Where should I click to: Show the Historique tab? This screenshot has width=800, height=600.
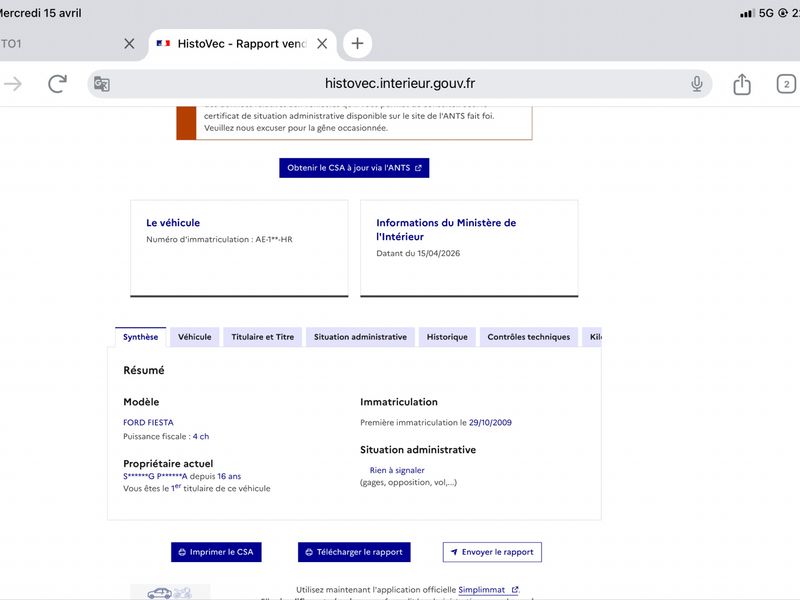click(x=447, y=337)
